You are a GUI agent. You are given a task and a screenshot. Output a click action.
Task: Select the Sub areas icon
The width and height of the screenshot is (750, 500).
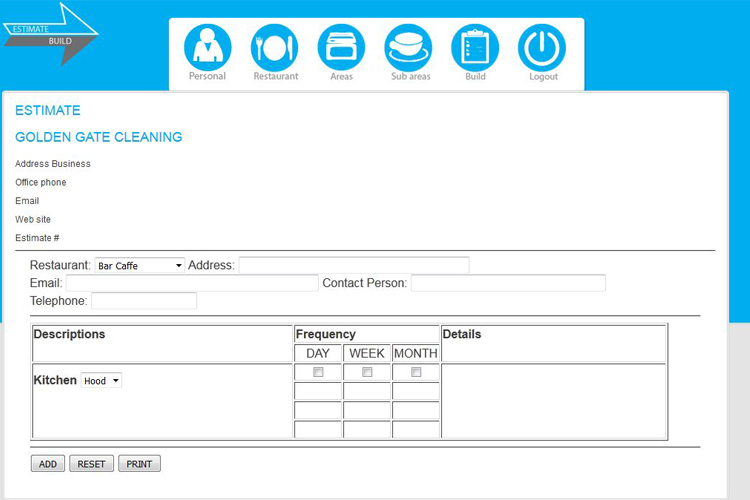pyautogui.click(x=409, y=48)
